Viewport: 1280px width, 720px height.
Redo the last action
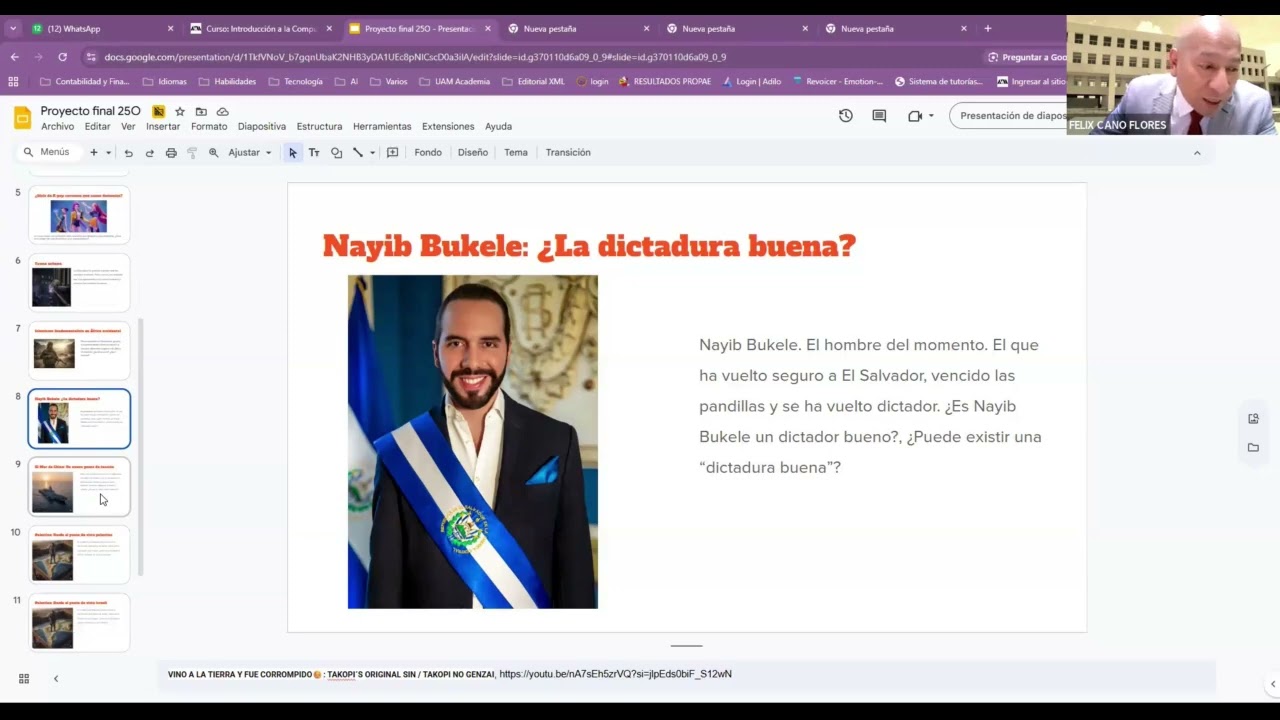tap(150, 153)
